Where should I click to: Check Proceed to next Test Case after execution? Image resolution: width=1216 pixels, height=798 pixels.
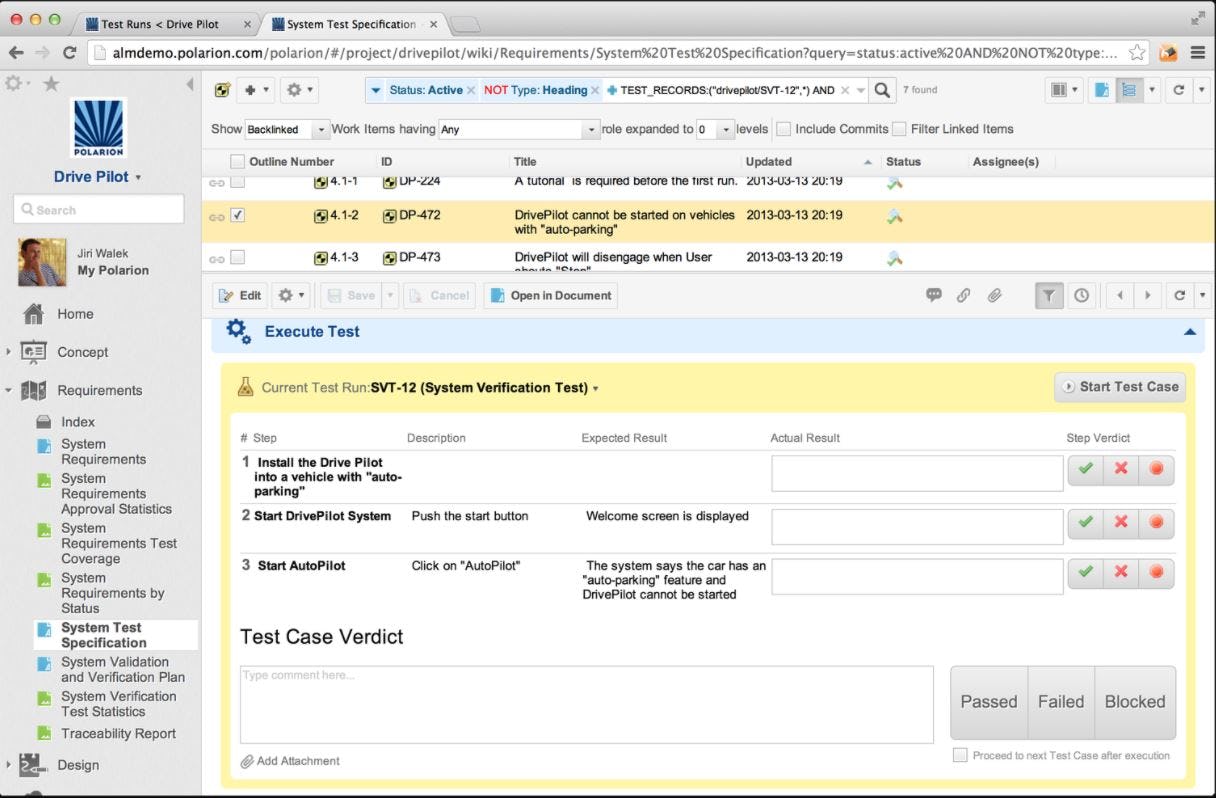(960, 756)
